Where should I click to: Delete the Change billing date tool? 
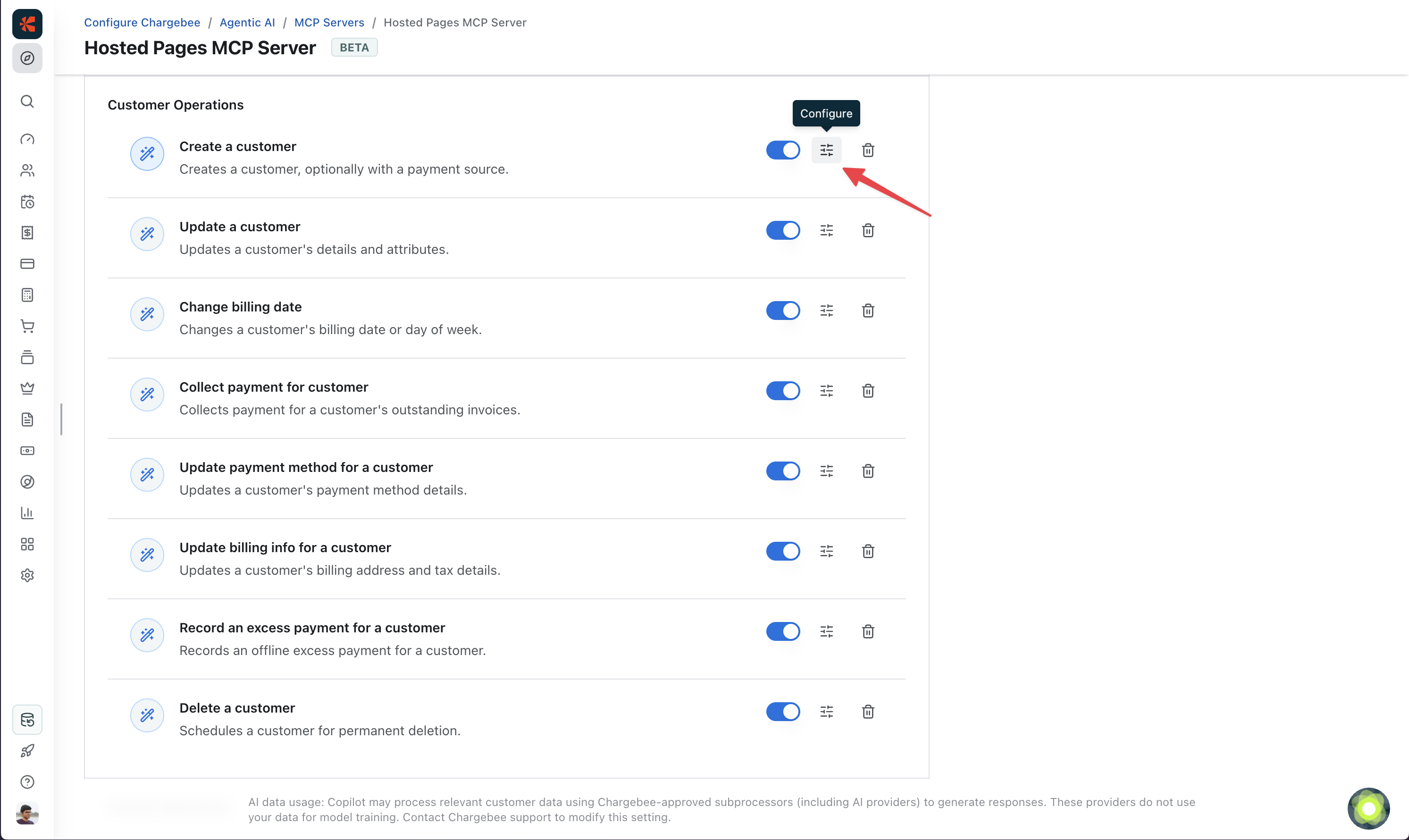pyautogui.click(x=868, y=311)
